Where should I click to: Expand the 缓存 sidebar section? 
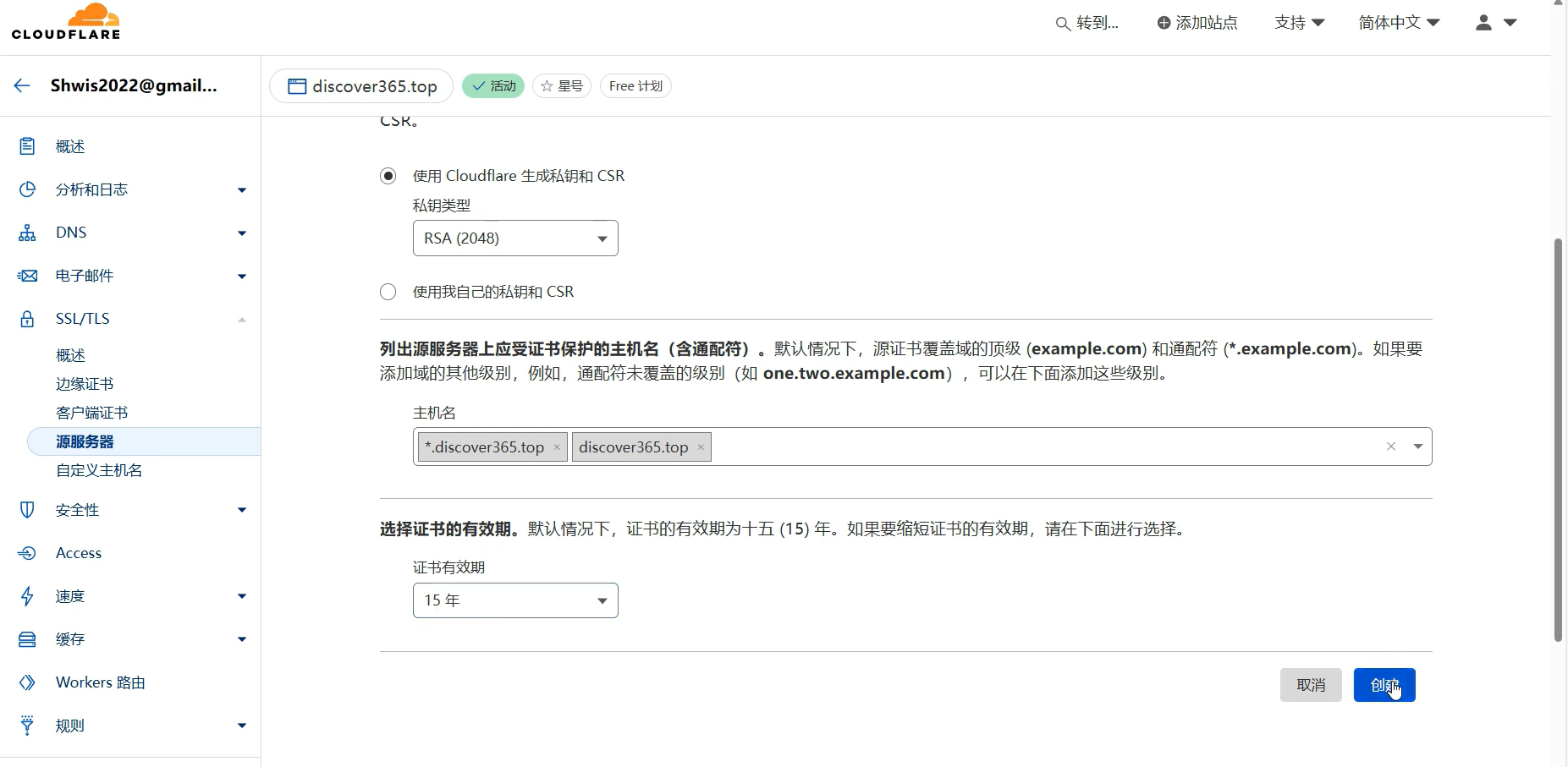[x=242, y=639]
